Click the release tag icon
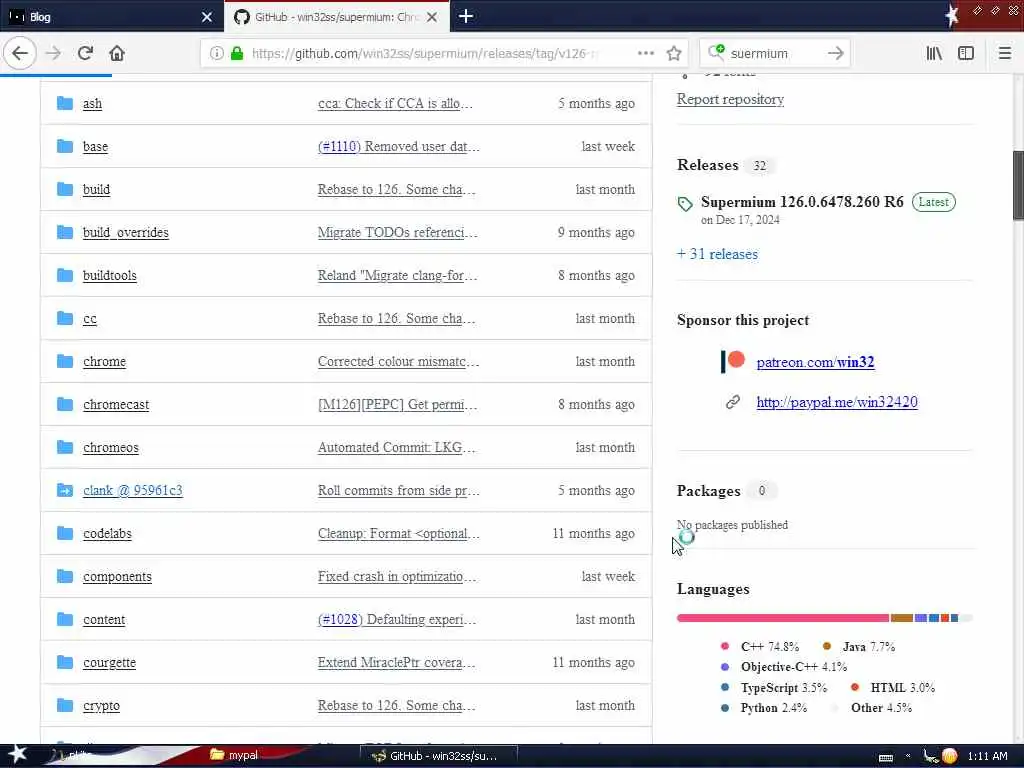This screenshot has width=1024, height=768. 684,204
